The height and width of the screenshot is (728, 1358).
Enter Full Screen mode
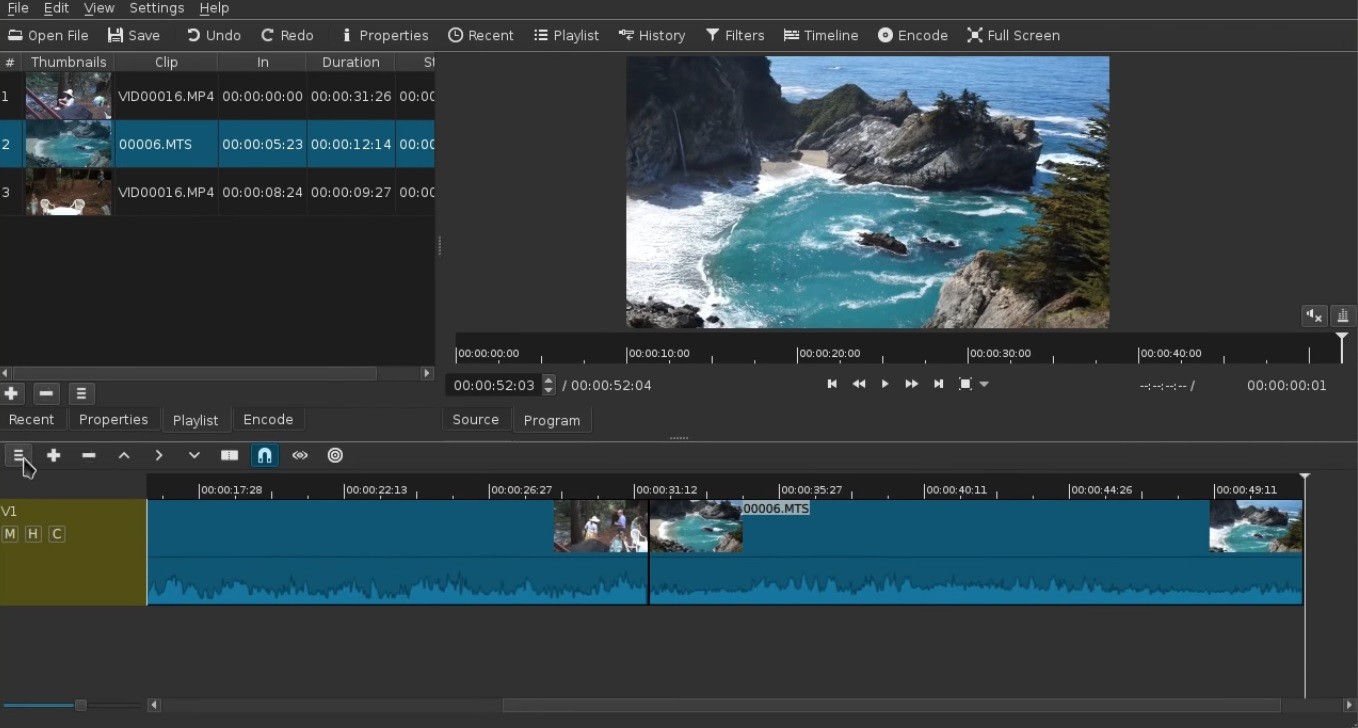1013,35
